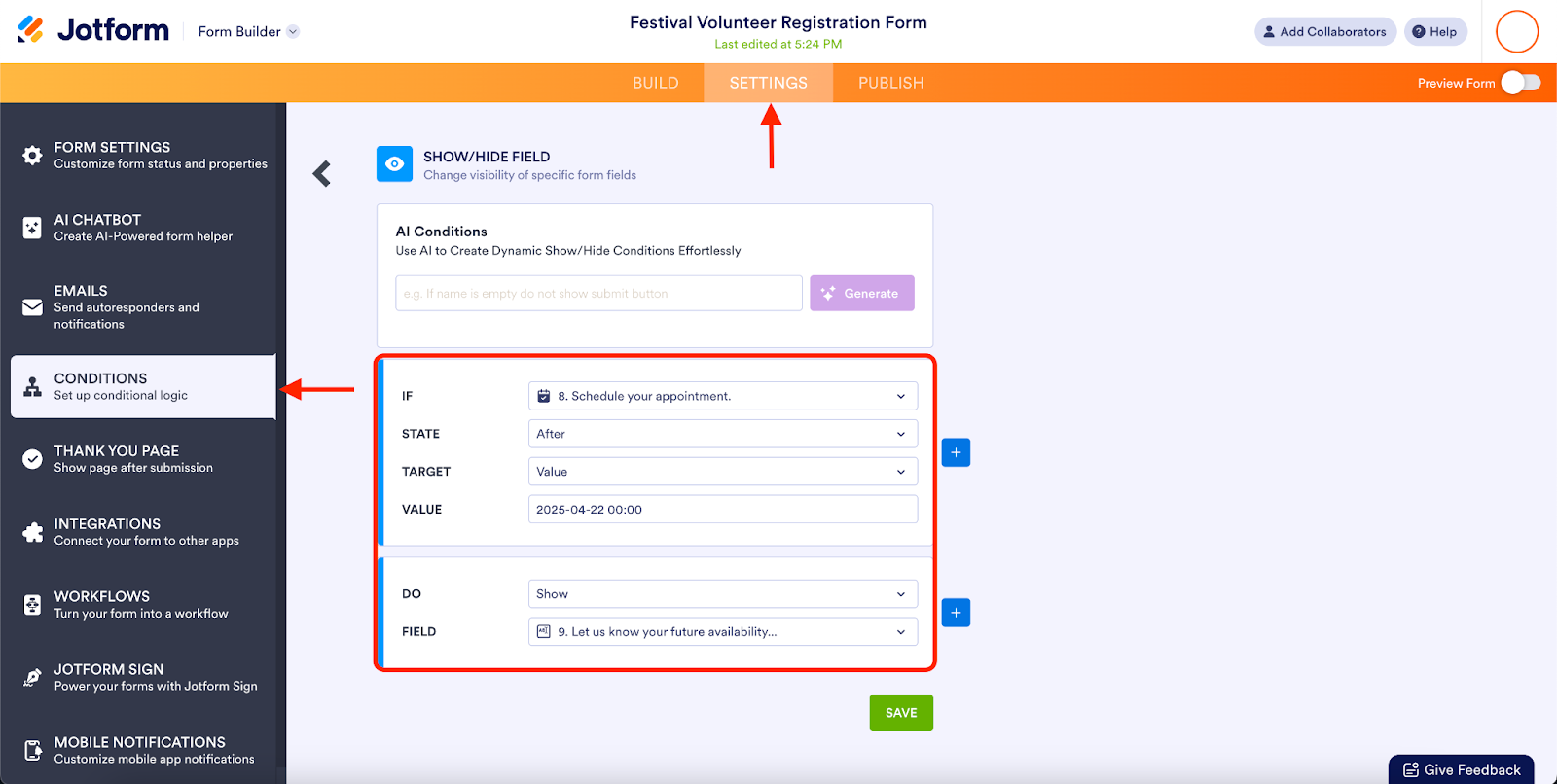Open the Integrations puzzle piece icon
The width and height of the screenshot is (1557, 784).
(32, 532)
